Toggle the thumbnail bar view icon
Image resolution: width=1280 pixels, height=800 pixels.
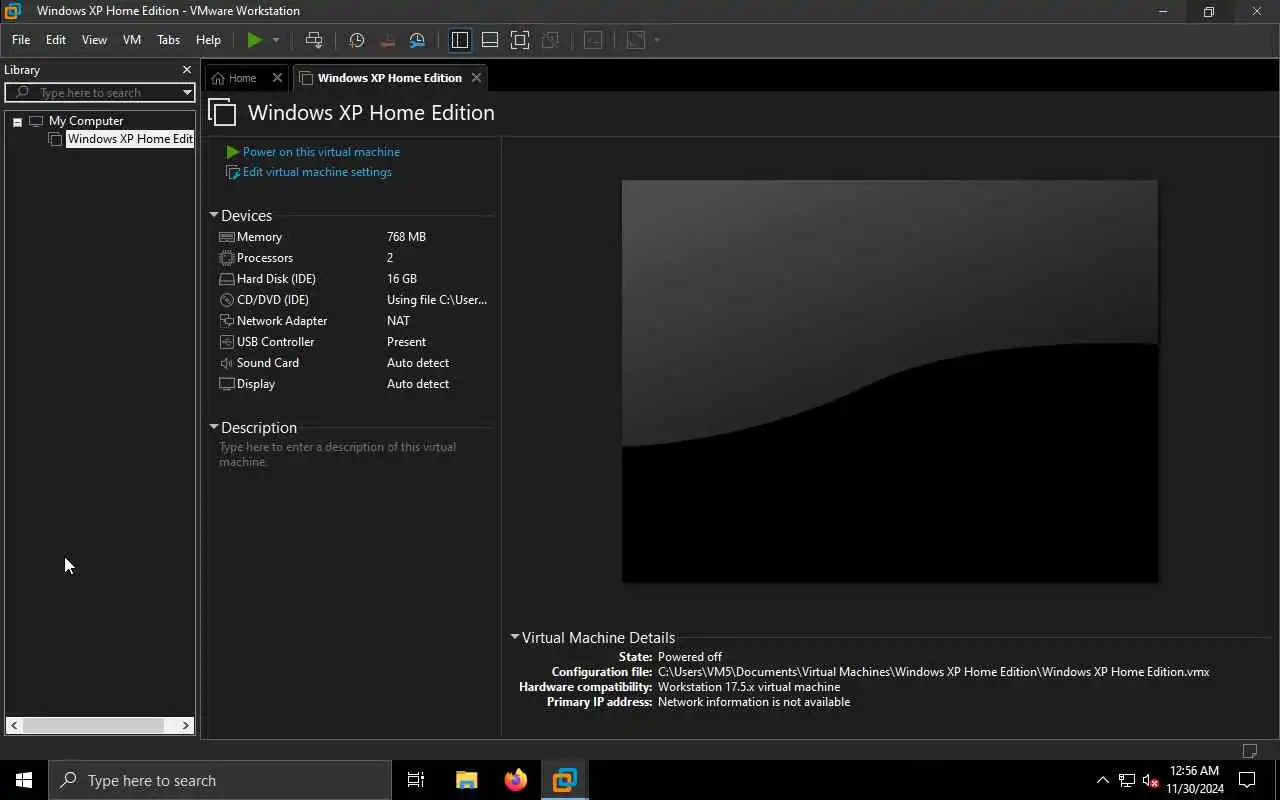click(490, 40)
